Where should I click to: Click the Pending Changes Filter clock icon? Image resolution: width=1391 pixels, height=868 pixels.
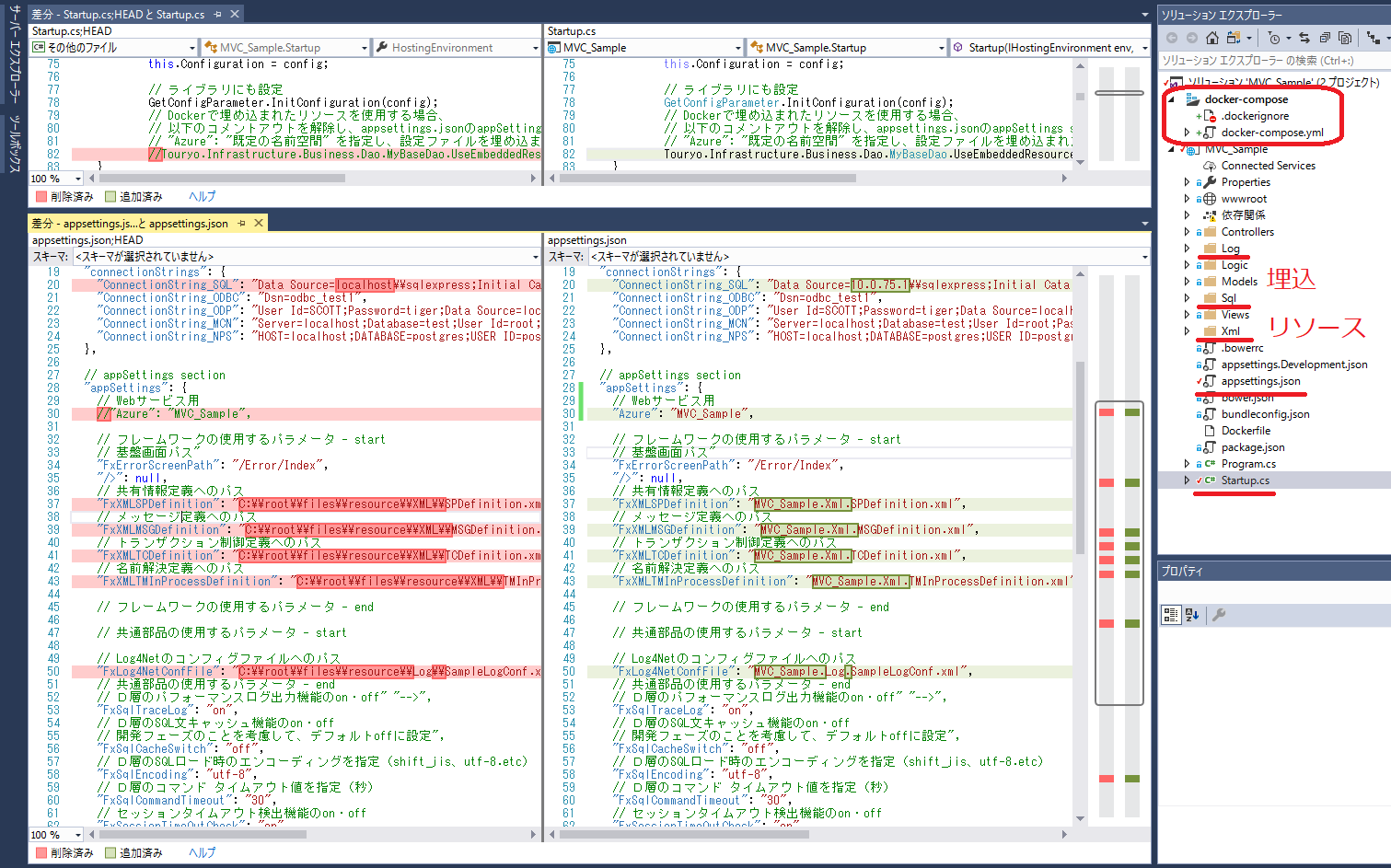tap(1273, 38)
